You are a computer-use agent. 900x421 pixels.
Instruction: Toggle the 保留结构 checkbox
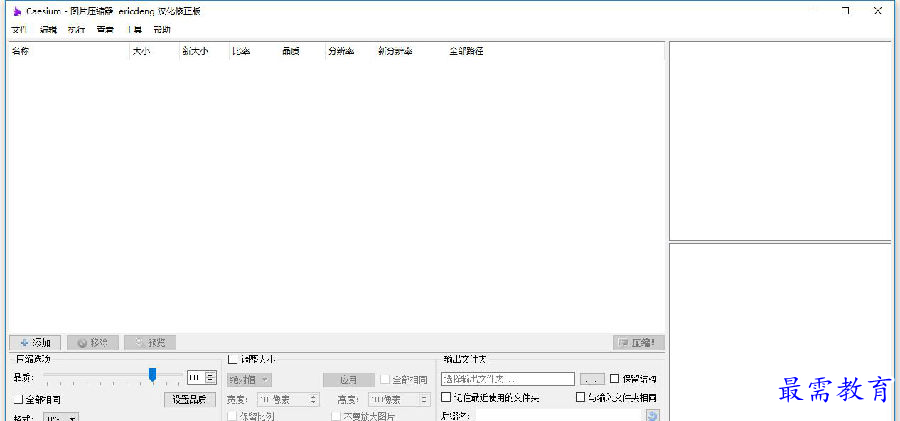633,378
